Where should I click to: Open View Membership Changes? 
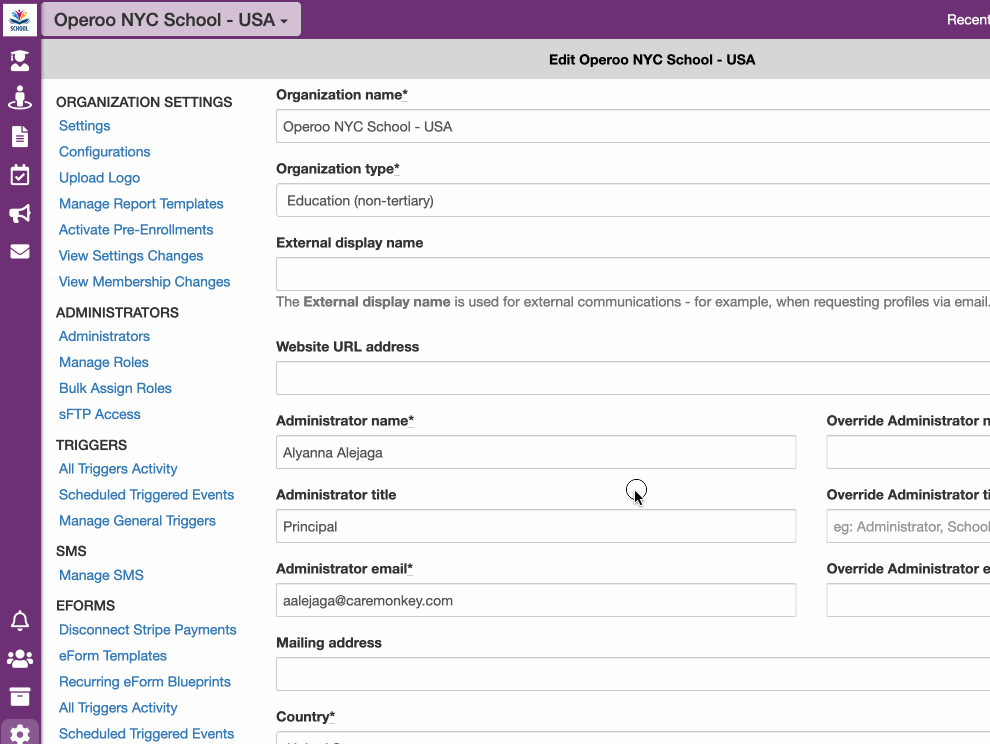coord(145,281)
